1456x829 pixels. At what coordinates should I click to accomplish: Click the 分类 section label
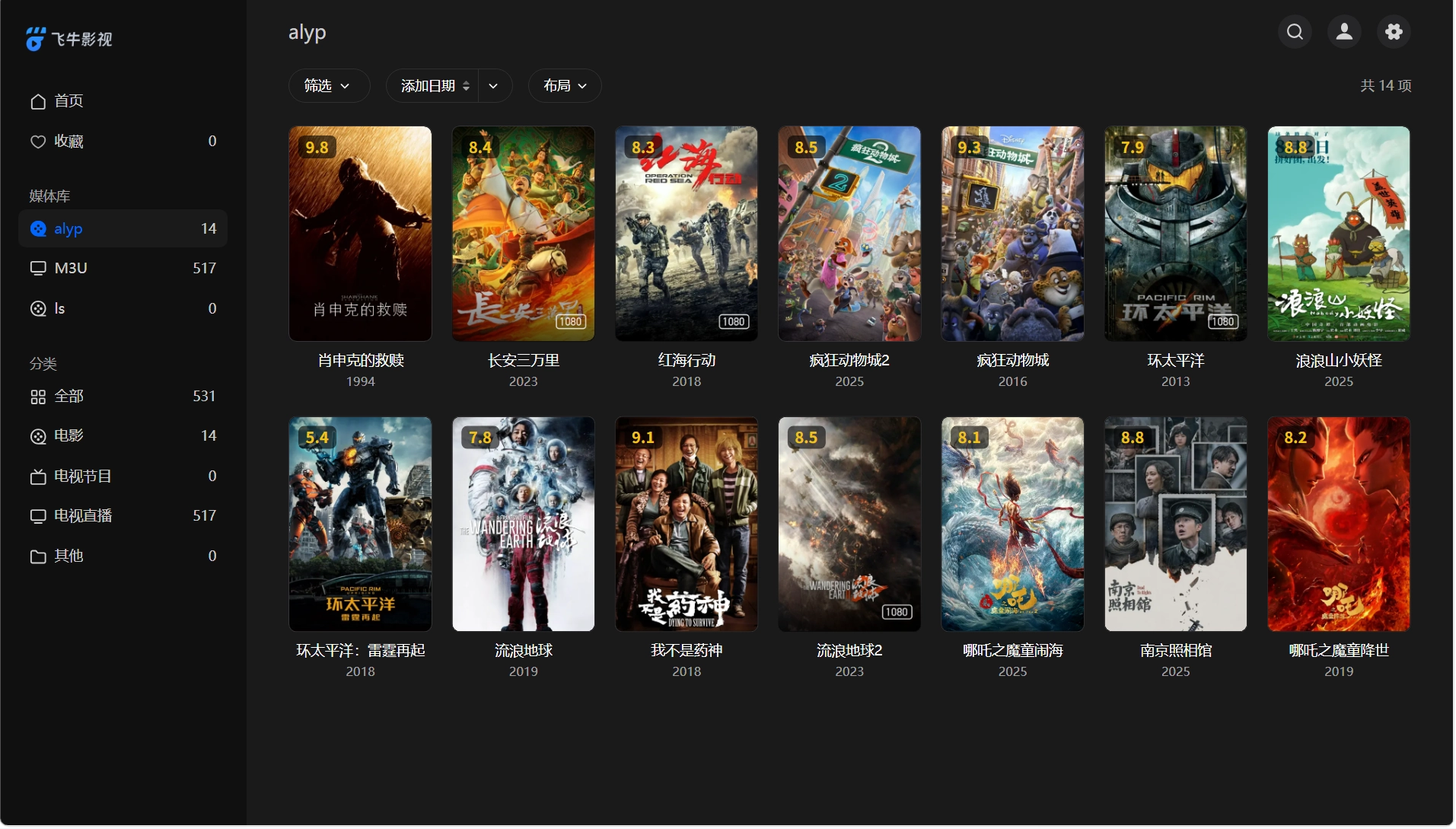(x=43, y=364)
